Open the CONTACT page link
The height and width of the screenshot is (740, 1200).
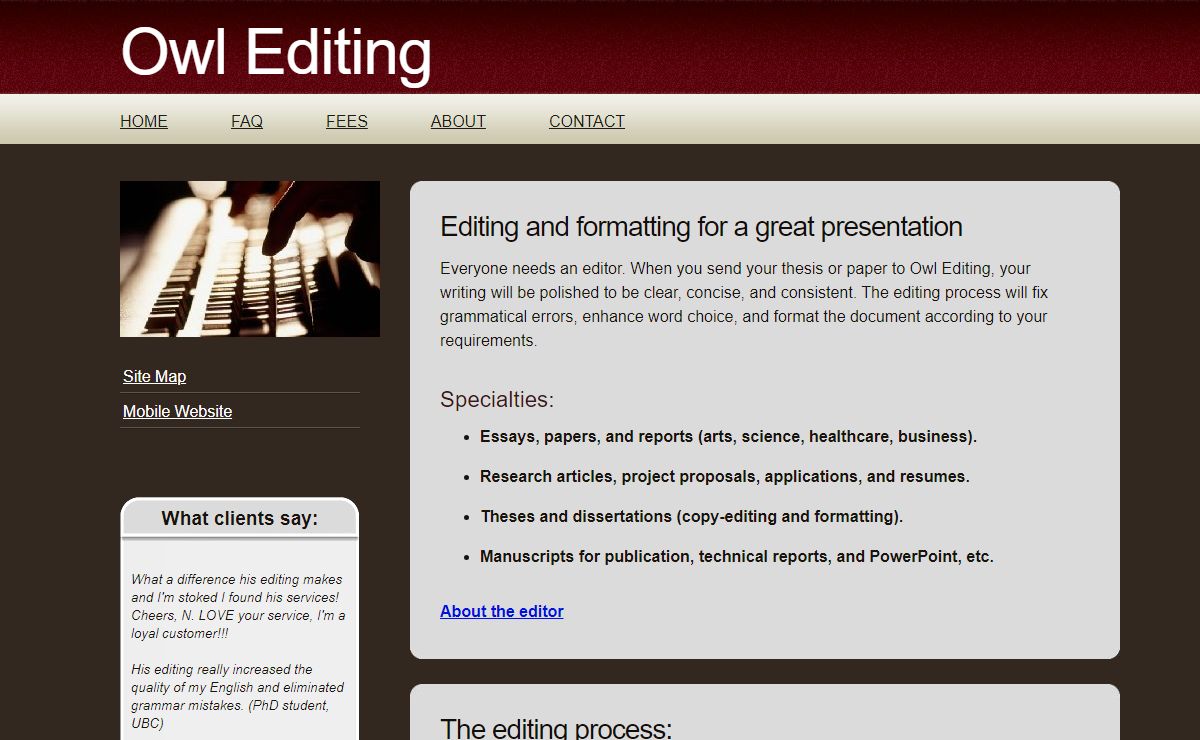coord(587,121)
